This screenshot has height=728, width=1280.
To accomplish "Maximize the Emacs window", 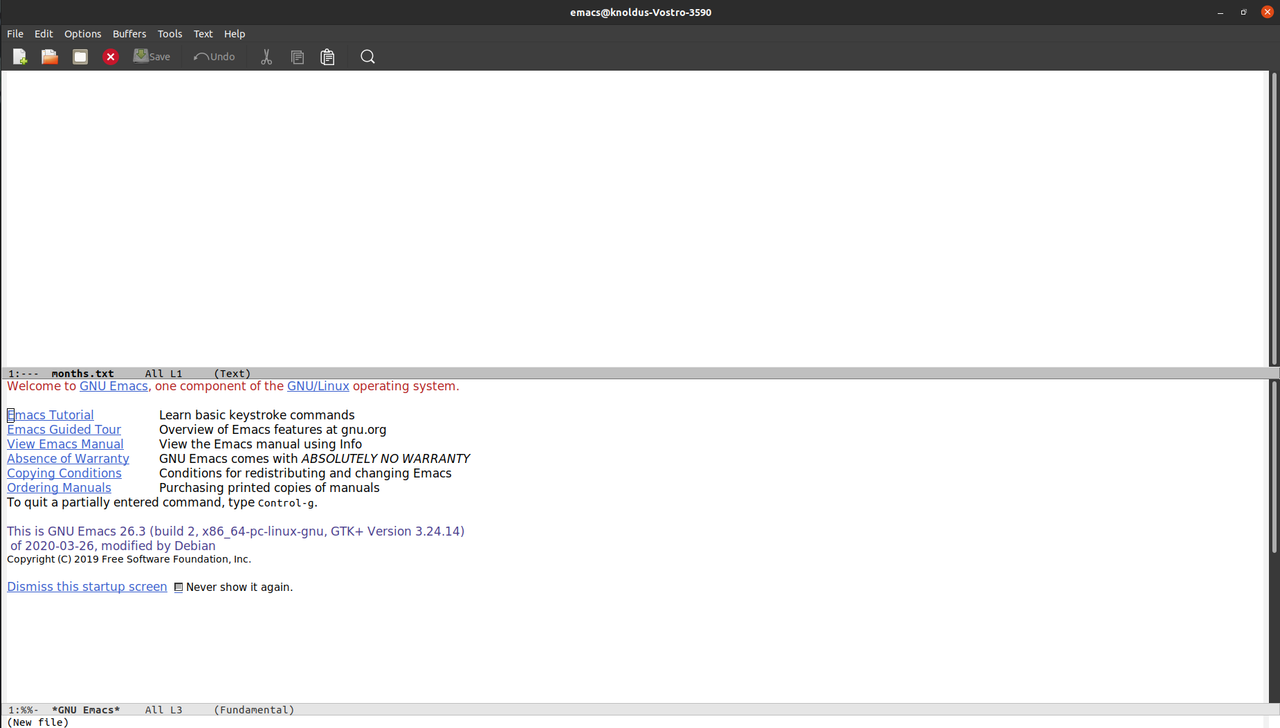I will click(x=1243, y=12).
